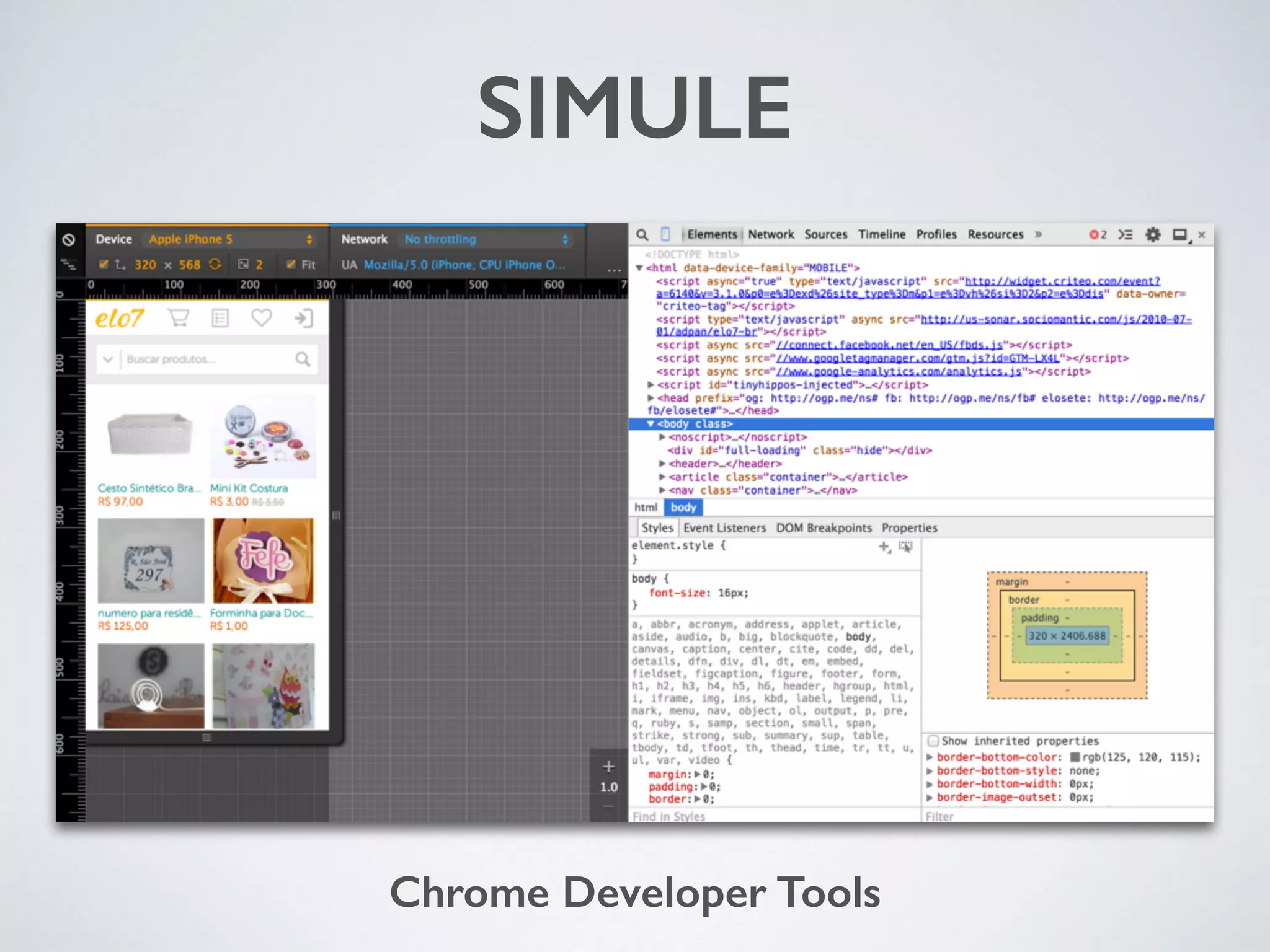1270x952 pixels.
Task: Click the DevTools search magnifier icon
Action: click(x=642, y=235)
